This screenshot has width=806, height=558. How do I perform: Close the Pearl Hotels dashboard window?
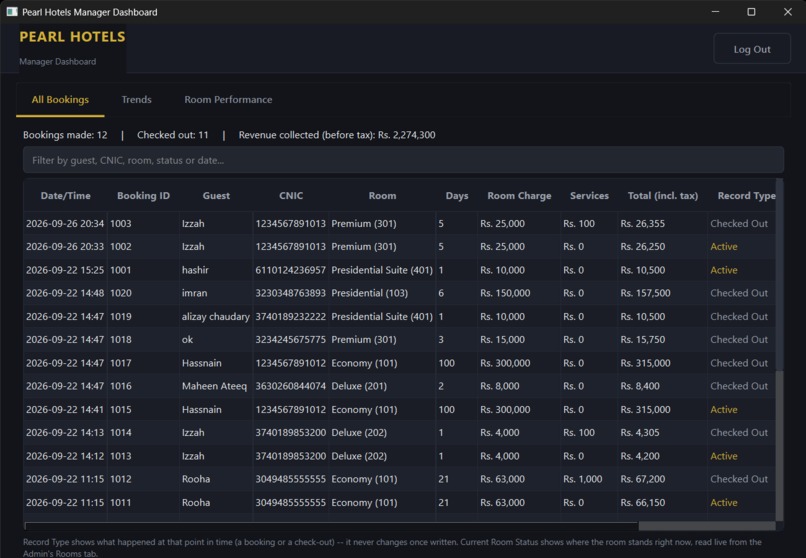pos(787,11)
